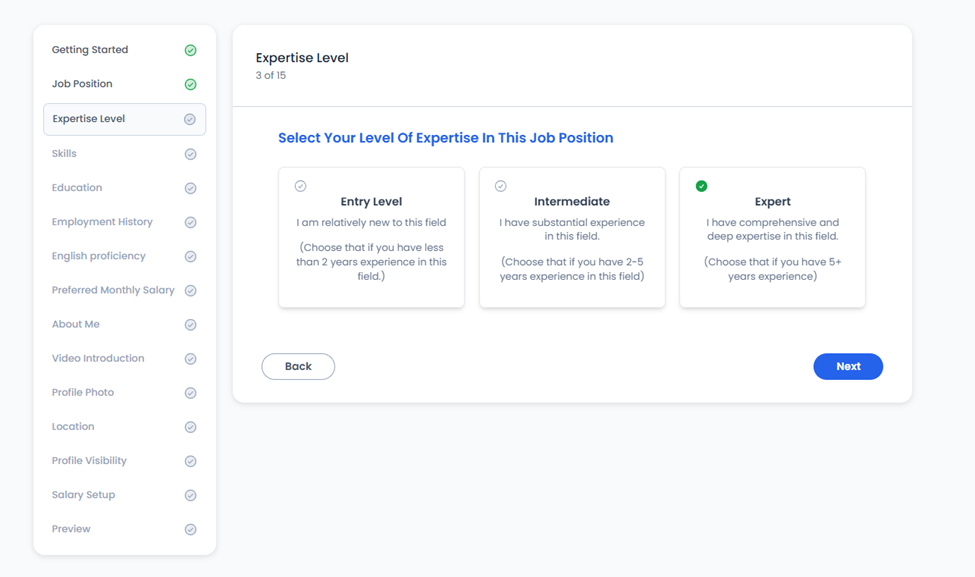Click the green Expert selected checkmark
The image size is (975, 577).
[x=701, y=186]
